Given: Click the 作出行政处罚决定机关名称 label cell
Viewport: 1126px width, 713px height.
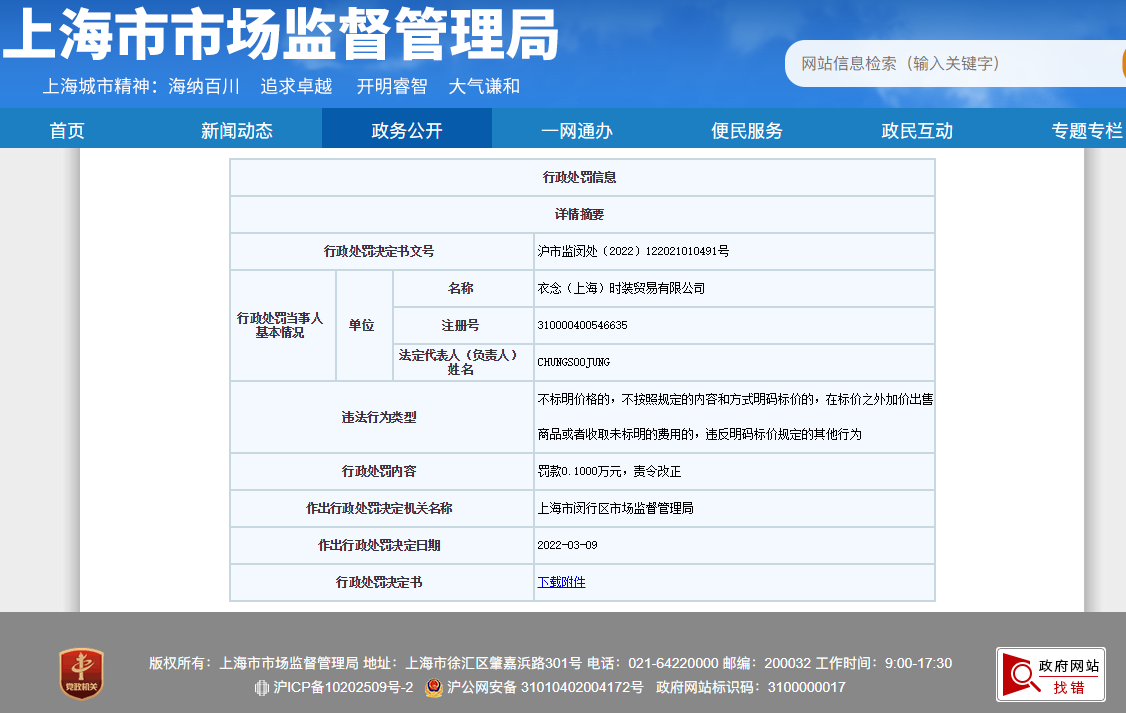Looking at the screenshot, I should [382, 508].
